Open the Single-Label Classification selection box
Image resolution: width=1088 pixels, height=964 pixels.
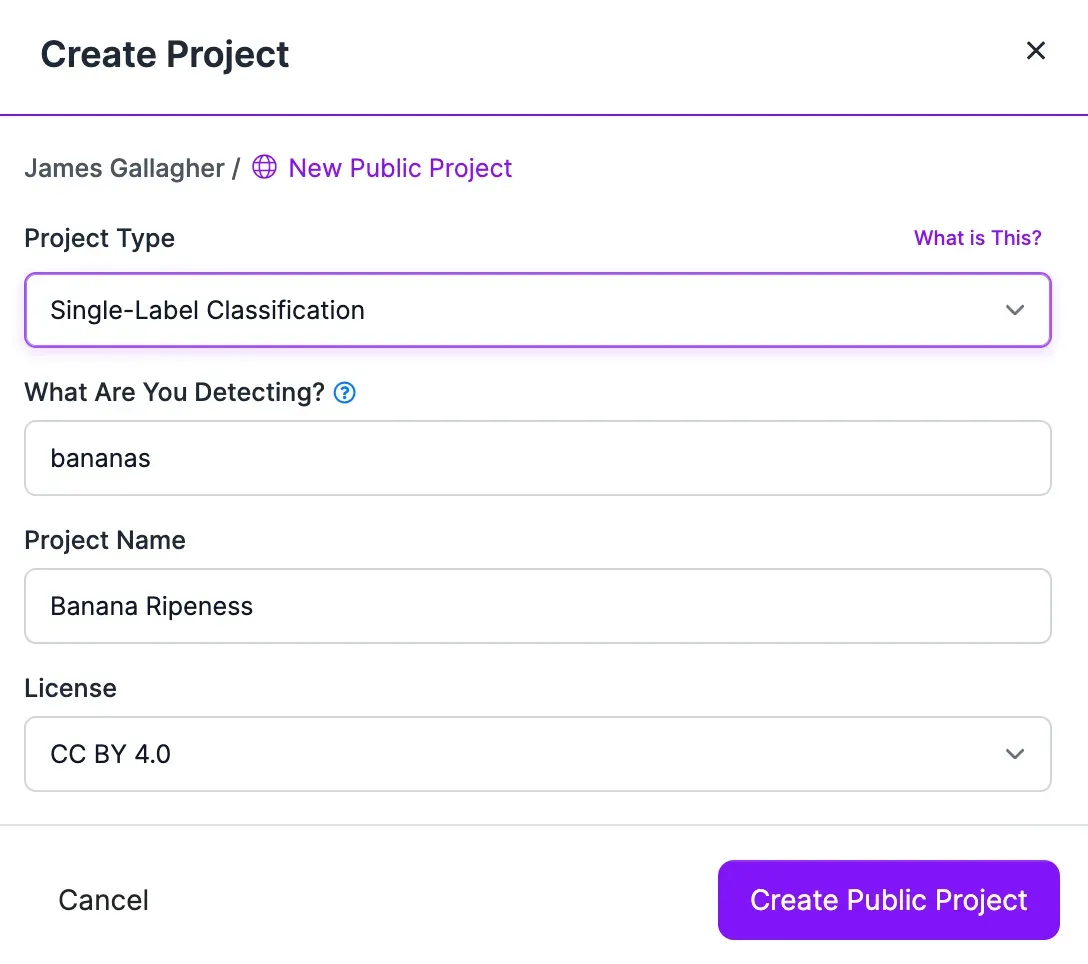coord(500,311)
